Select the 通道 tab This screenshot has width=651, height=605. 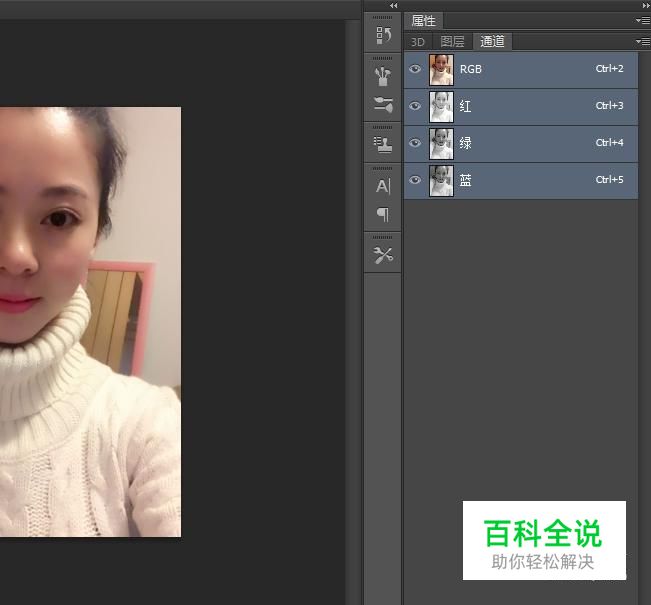pos(492,42)
